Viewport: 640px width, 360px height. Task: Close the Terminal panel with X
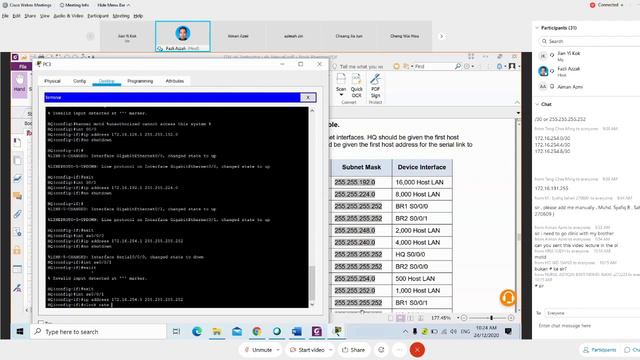point(308,97)
